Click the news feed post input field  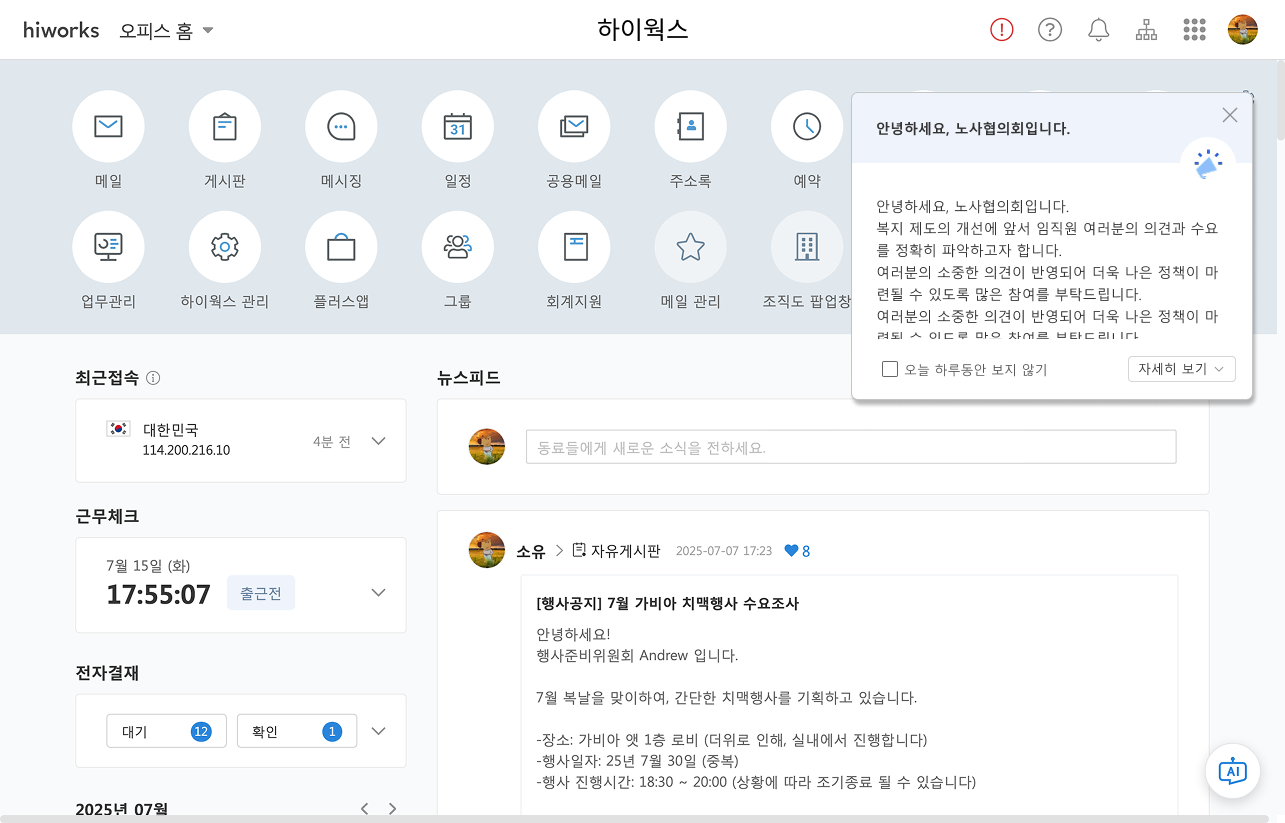coord(850,447)
